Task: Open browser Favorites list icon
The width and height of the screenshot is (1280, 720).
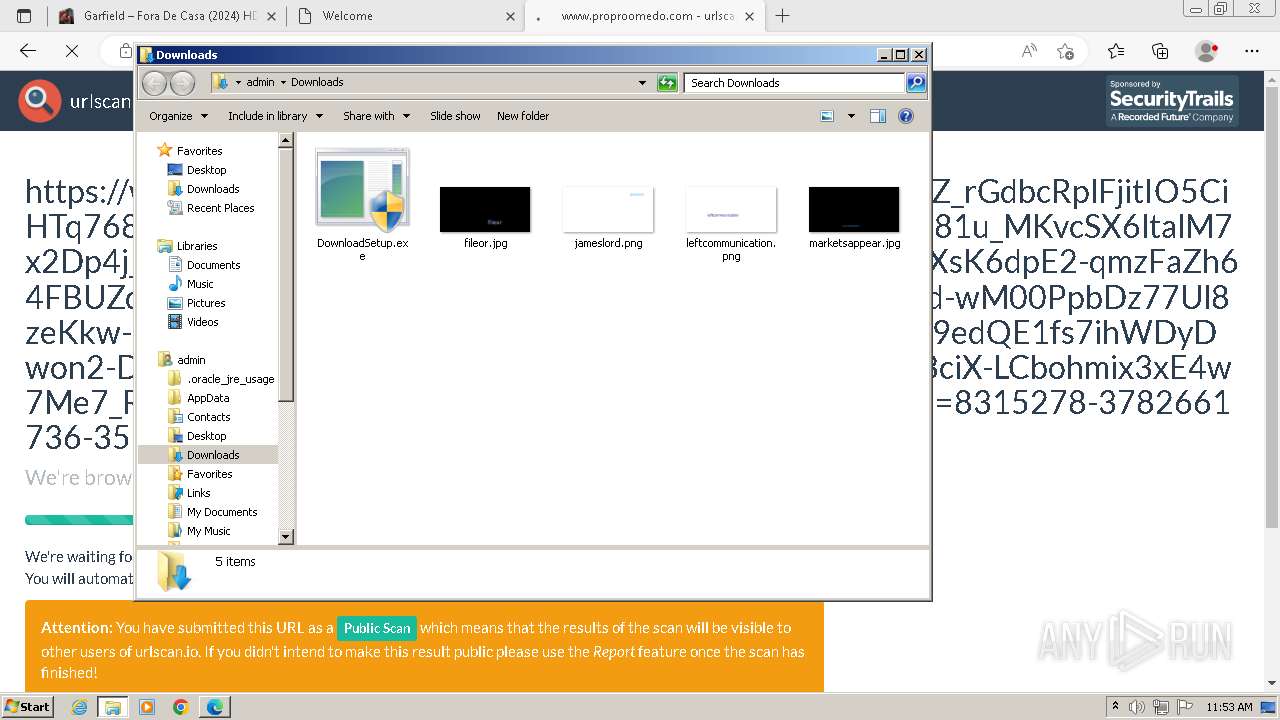Action: 1116,51
